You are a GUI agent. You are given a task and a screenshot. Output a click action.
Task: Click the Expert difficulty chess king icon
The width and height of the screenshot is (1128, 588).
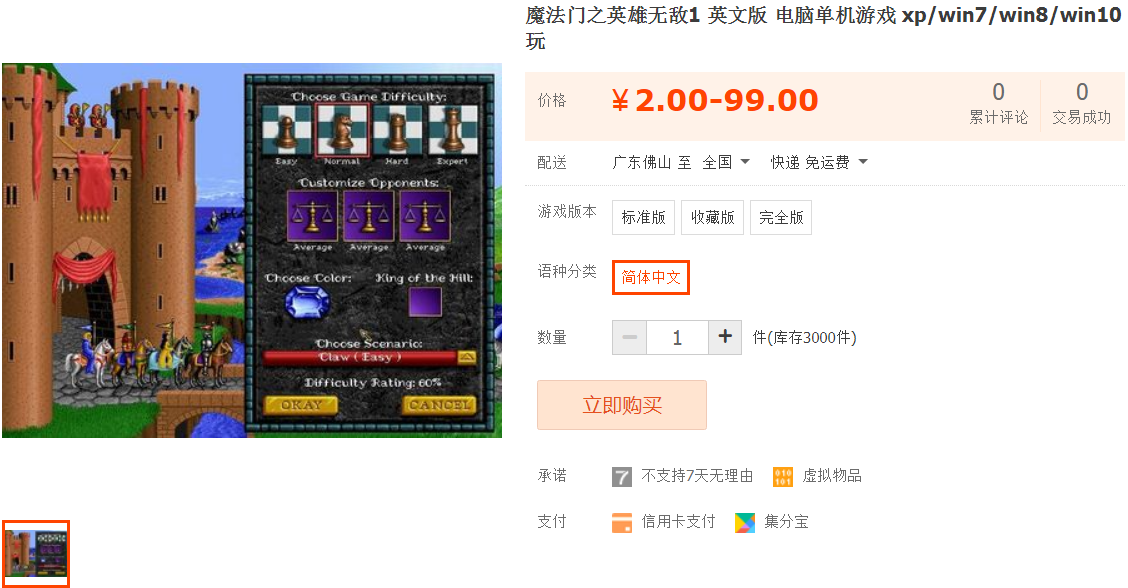pyautogui.click(x=453, y=130)
